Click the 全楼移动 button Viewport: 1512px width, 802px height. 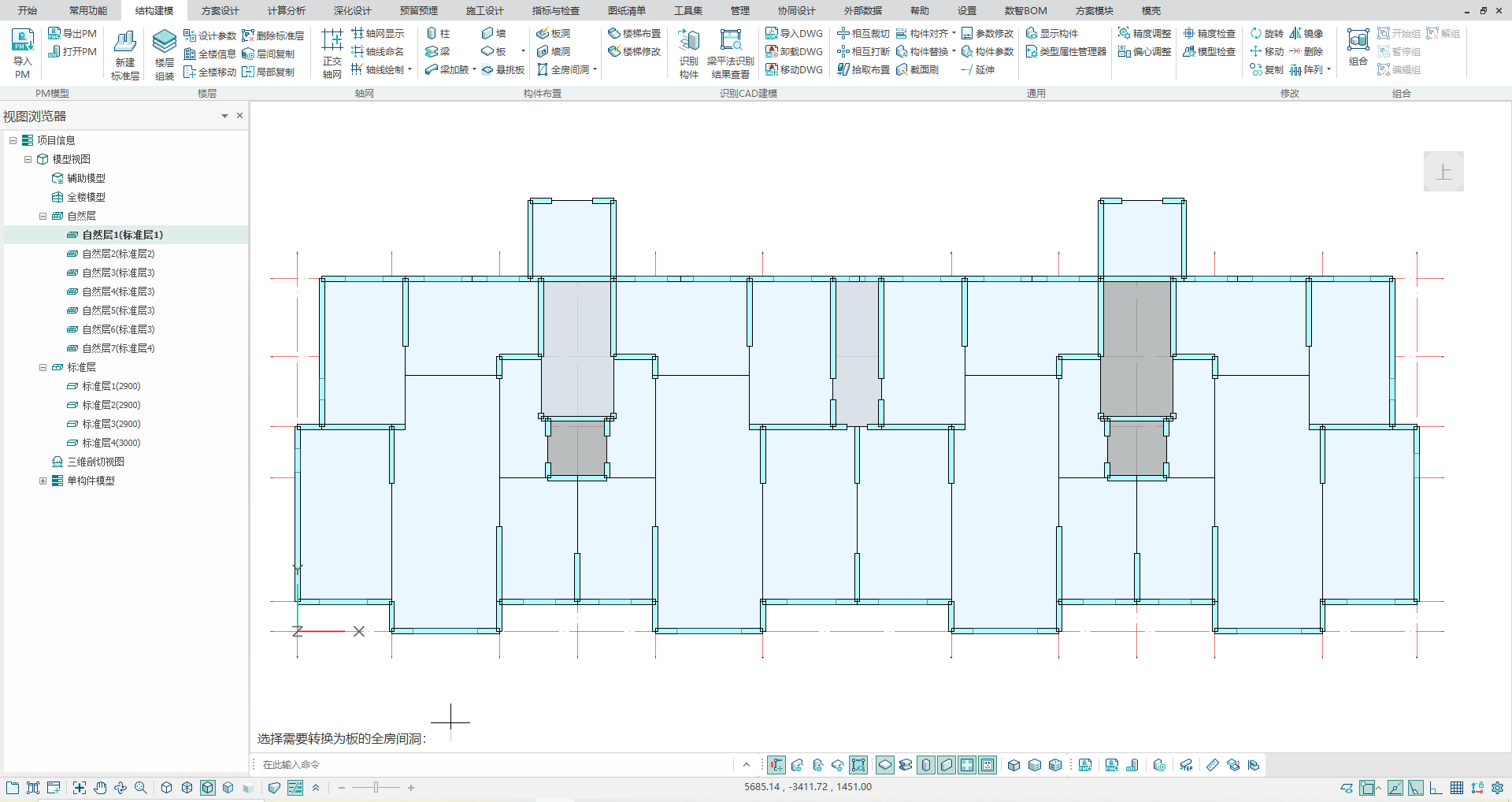pos(210,72)
